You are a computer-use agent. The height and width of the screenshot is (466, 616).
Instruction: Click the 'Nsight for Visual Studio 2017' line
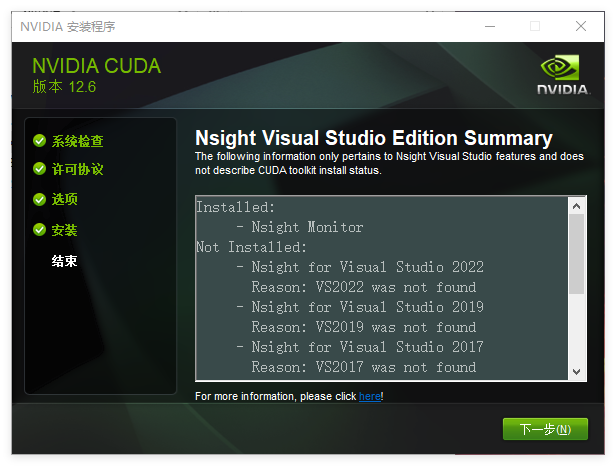point(367,347)
